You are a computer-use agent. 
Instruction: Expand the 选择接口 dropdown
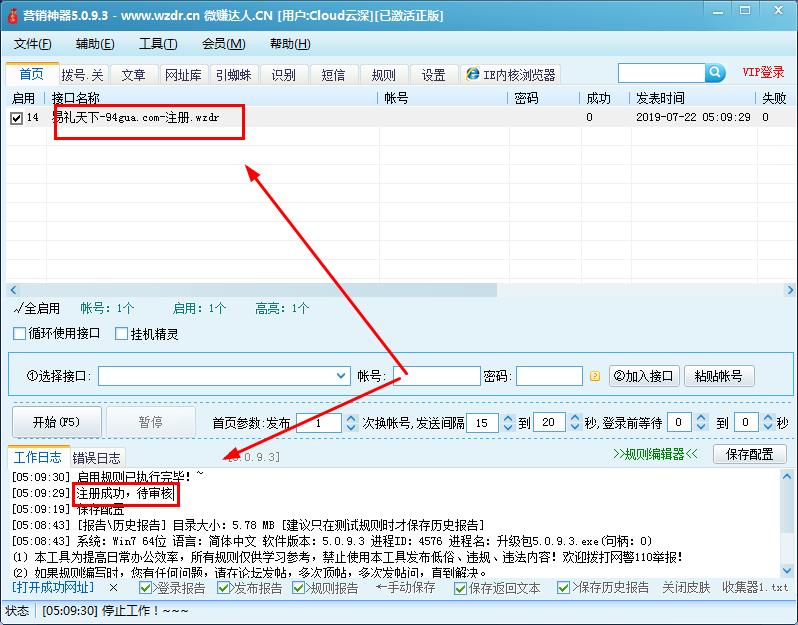click(x=340, y=376)
